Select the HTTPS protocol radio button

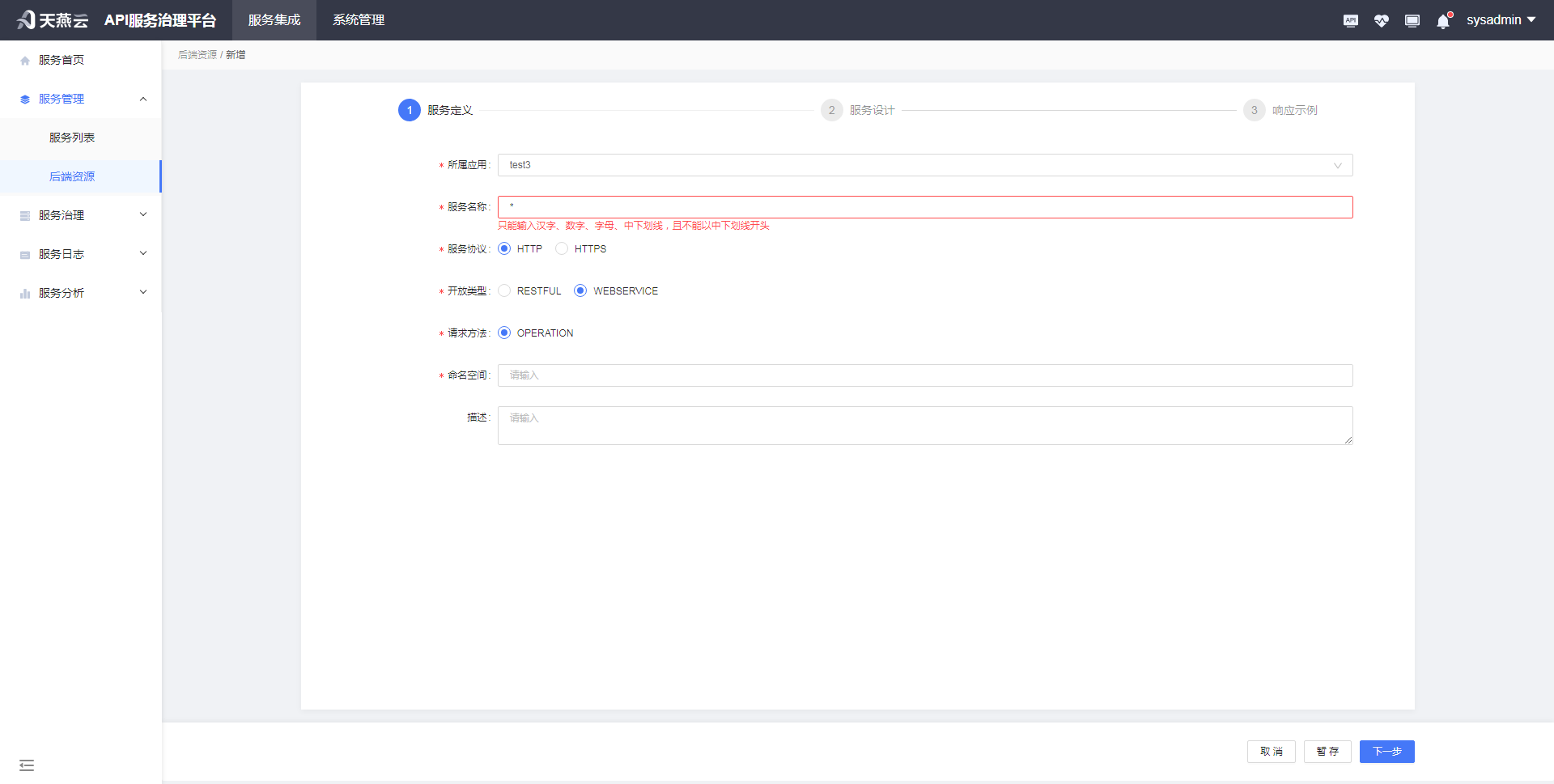pos(562,248)
